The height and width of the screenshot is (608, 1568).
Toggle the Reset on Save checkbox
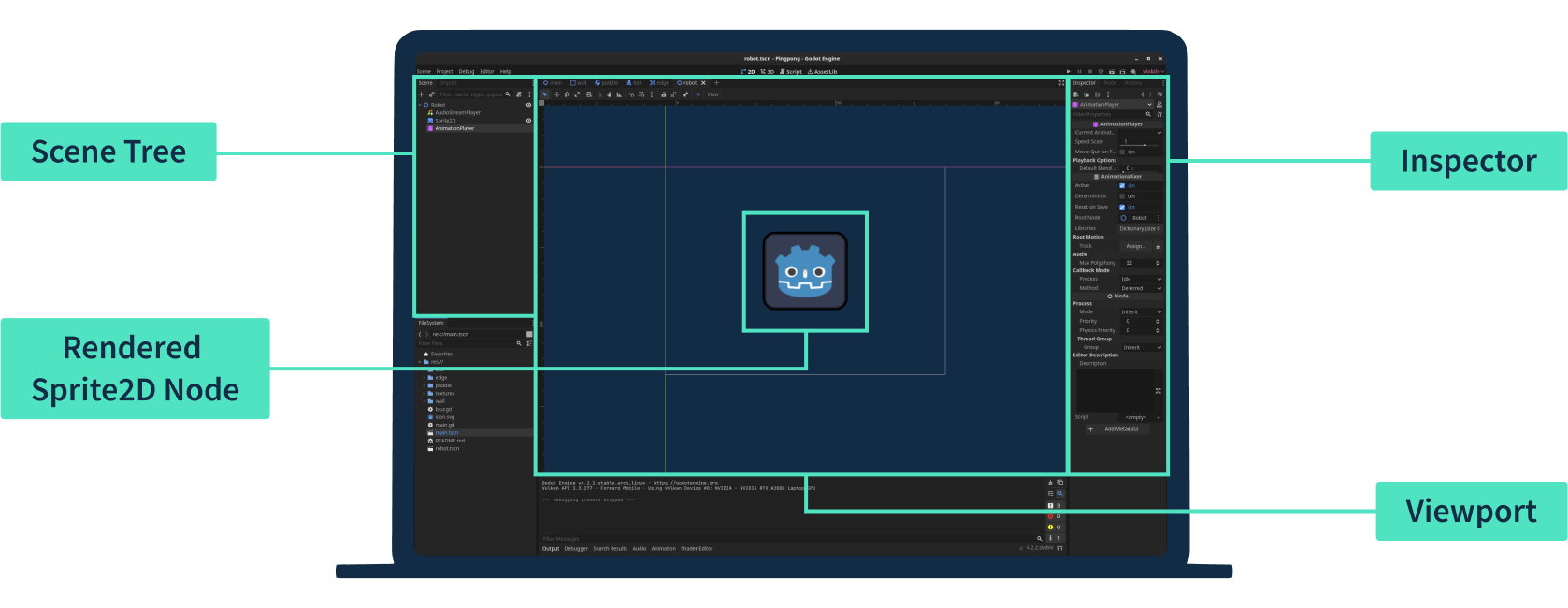pos(1122,207)
